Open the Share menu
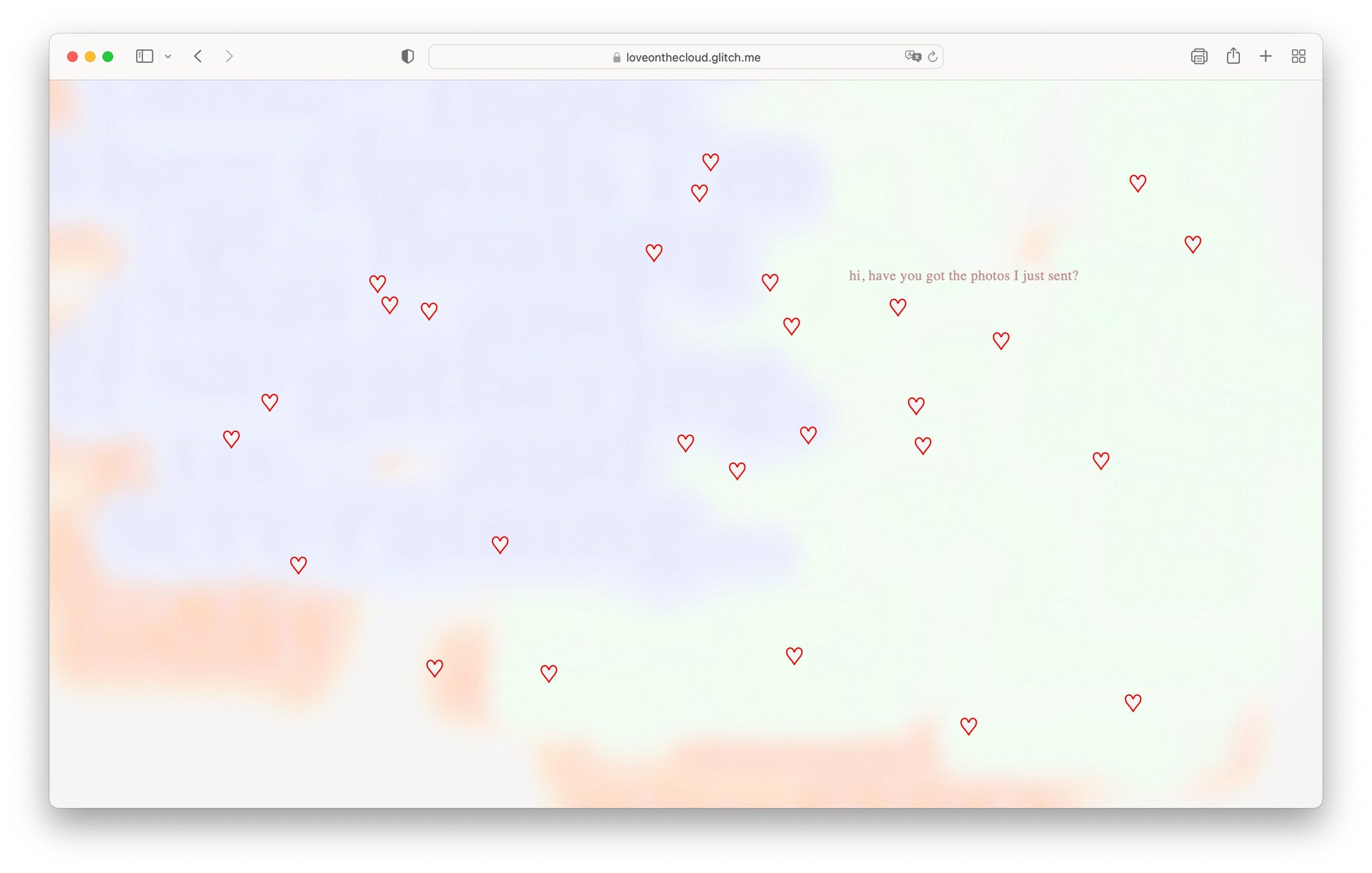This screenshot has width=1372, height=873. 1233,56
